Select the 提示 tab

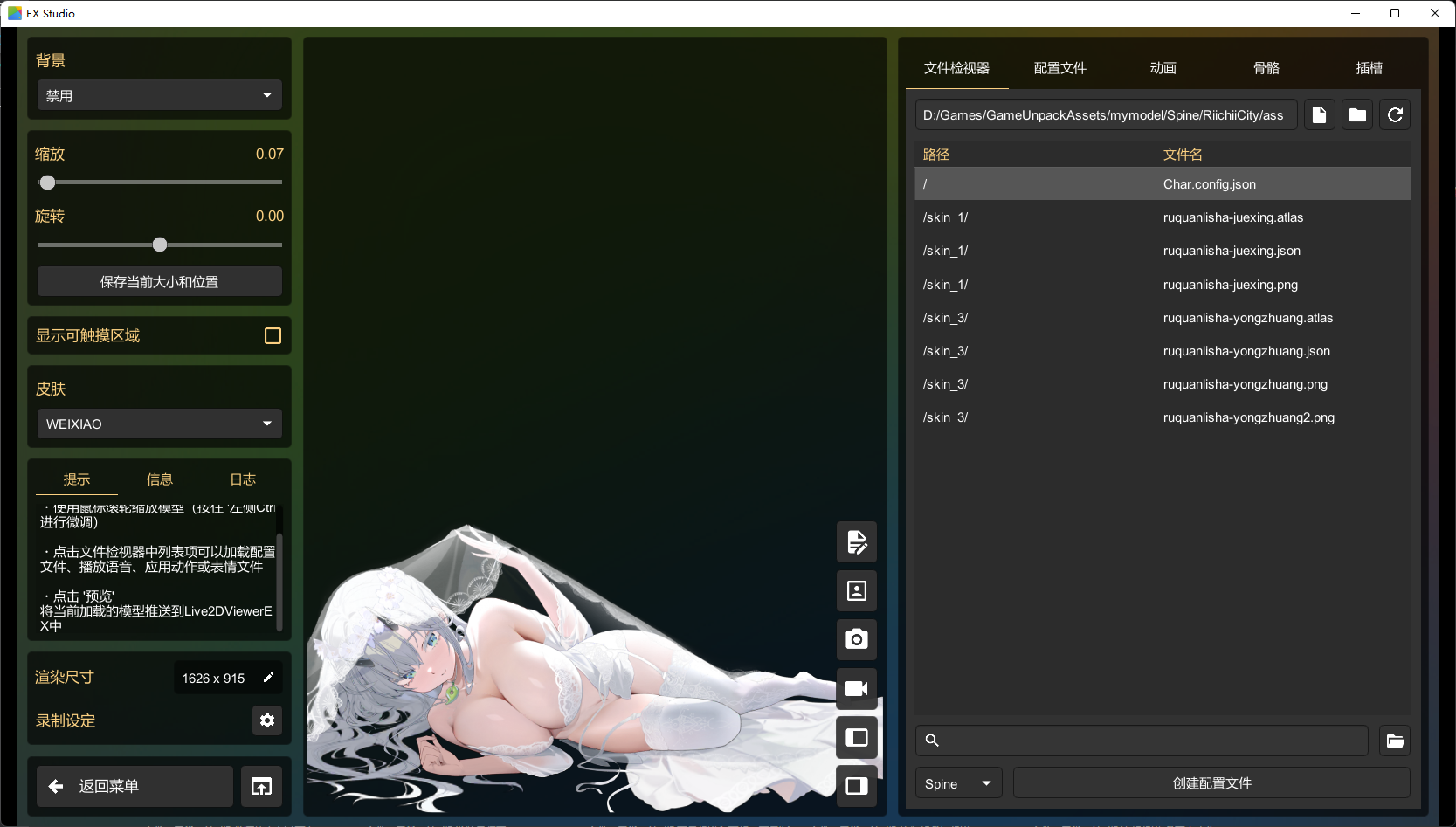click(77, 479)
